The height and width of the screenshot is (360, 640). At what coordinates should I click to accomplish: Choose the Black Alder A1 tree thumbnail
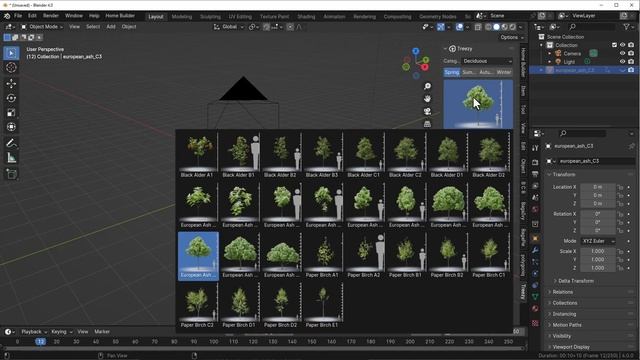coord(198,155)
